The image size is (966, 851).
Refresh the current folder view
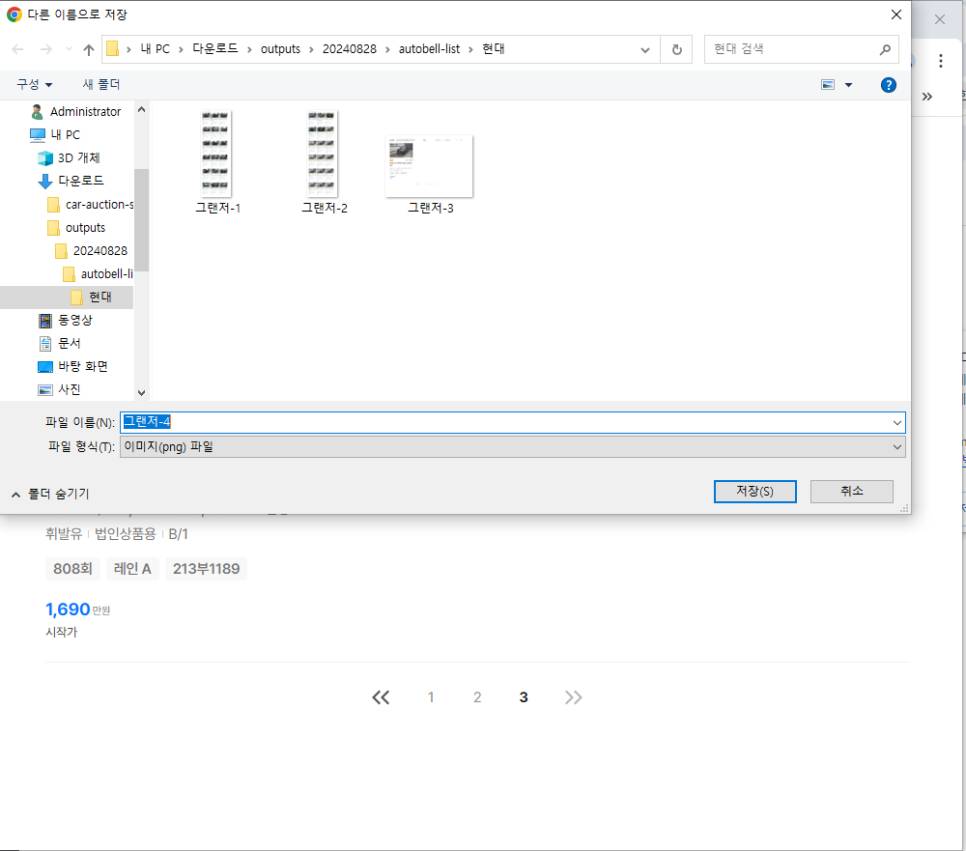click(x=677, y=49)
